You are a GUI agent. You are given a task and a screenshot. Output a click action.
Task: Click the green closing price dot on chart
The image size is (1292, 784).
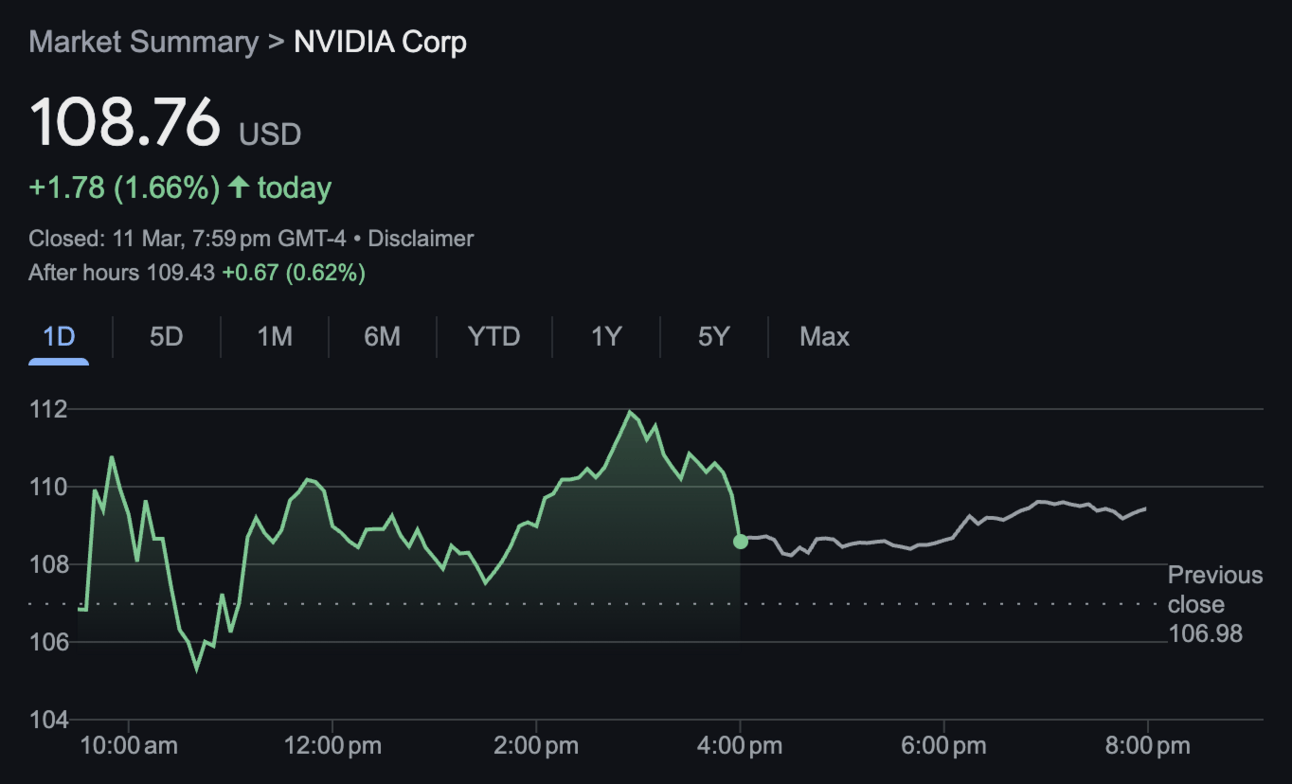[740, 541]
